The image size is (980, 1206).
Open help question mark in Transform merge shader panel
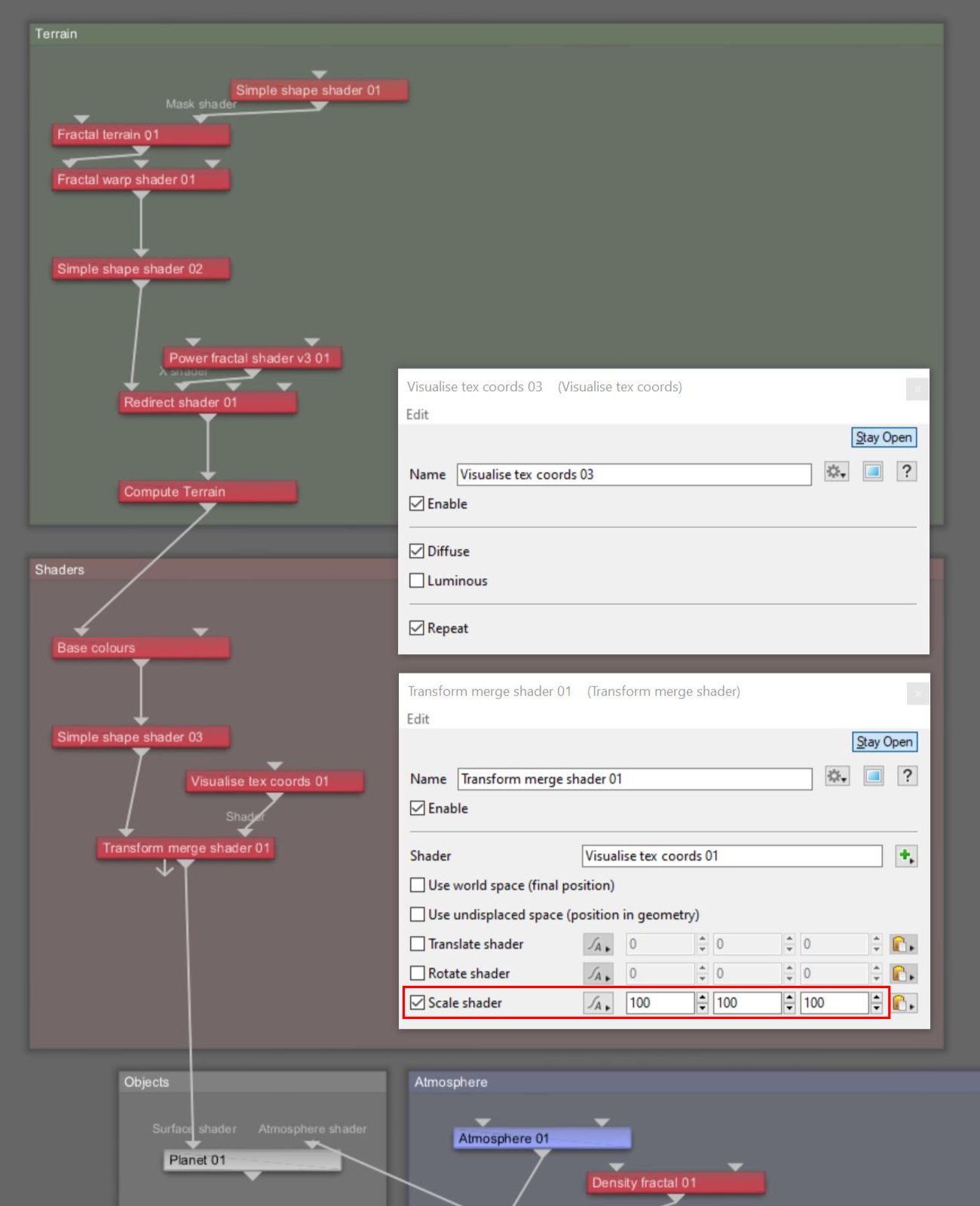(x=908, y=776)
